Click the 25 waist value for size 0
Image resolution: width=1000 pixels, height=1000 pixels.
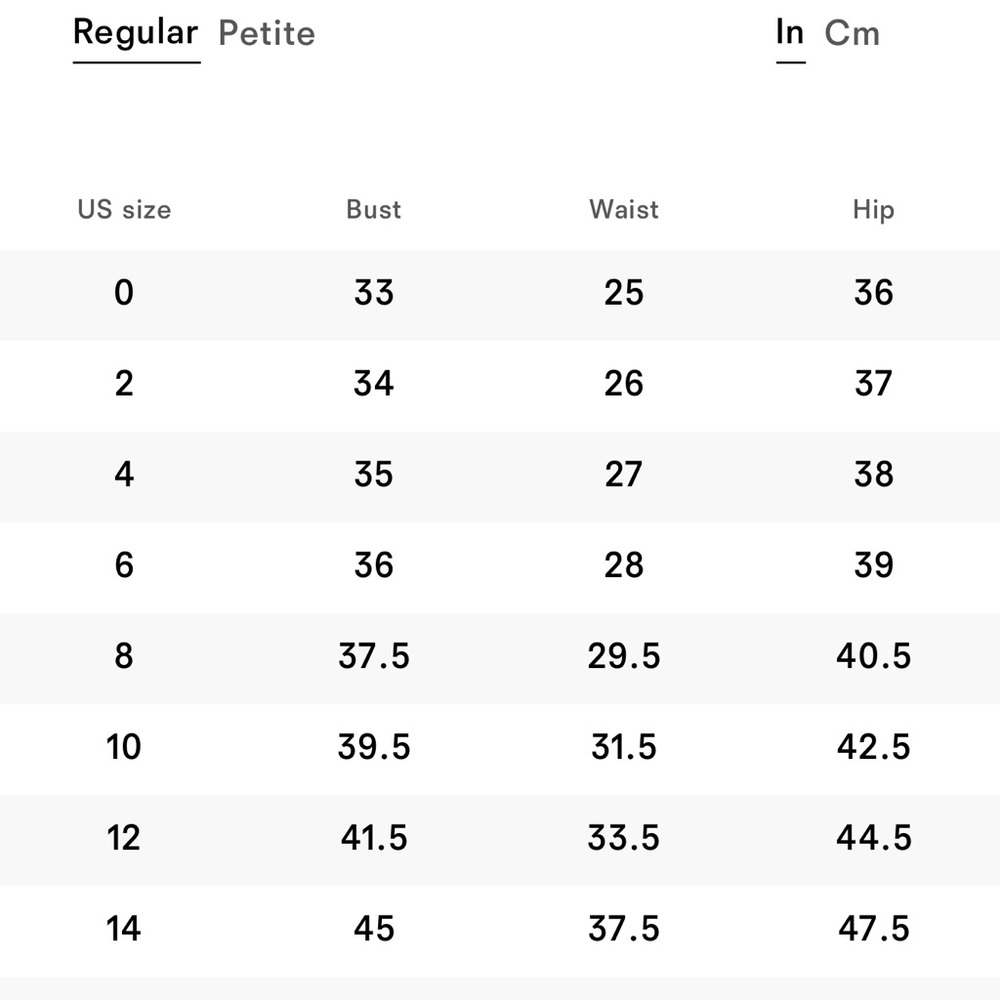pyautogui.click(x=624, y=294)
